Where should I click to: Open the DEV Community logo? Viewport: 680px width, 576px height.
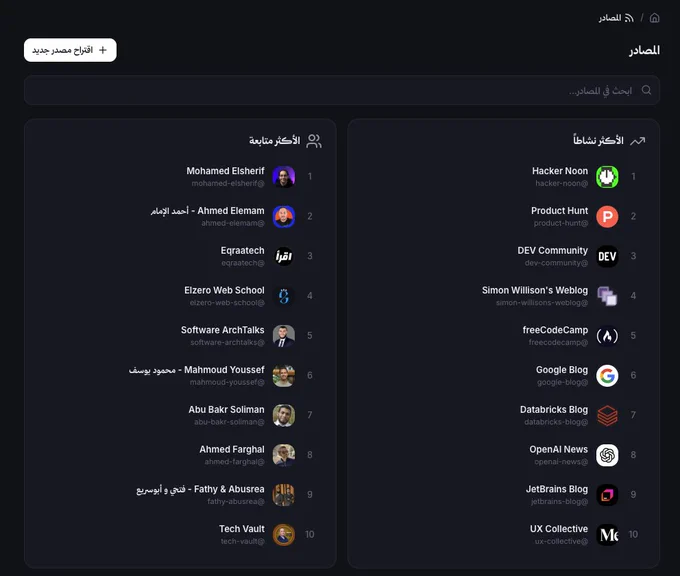point(607,256)
